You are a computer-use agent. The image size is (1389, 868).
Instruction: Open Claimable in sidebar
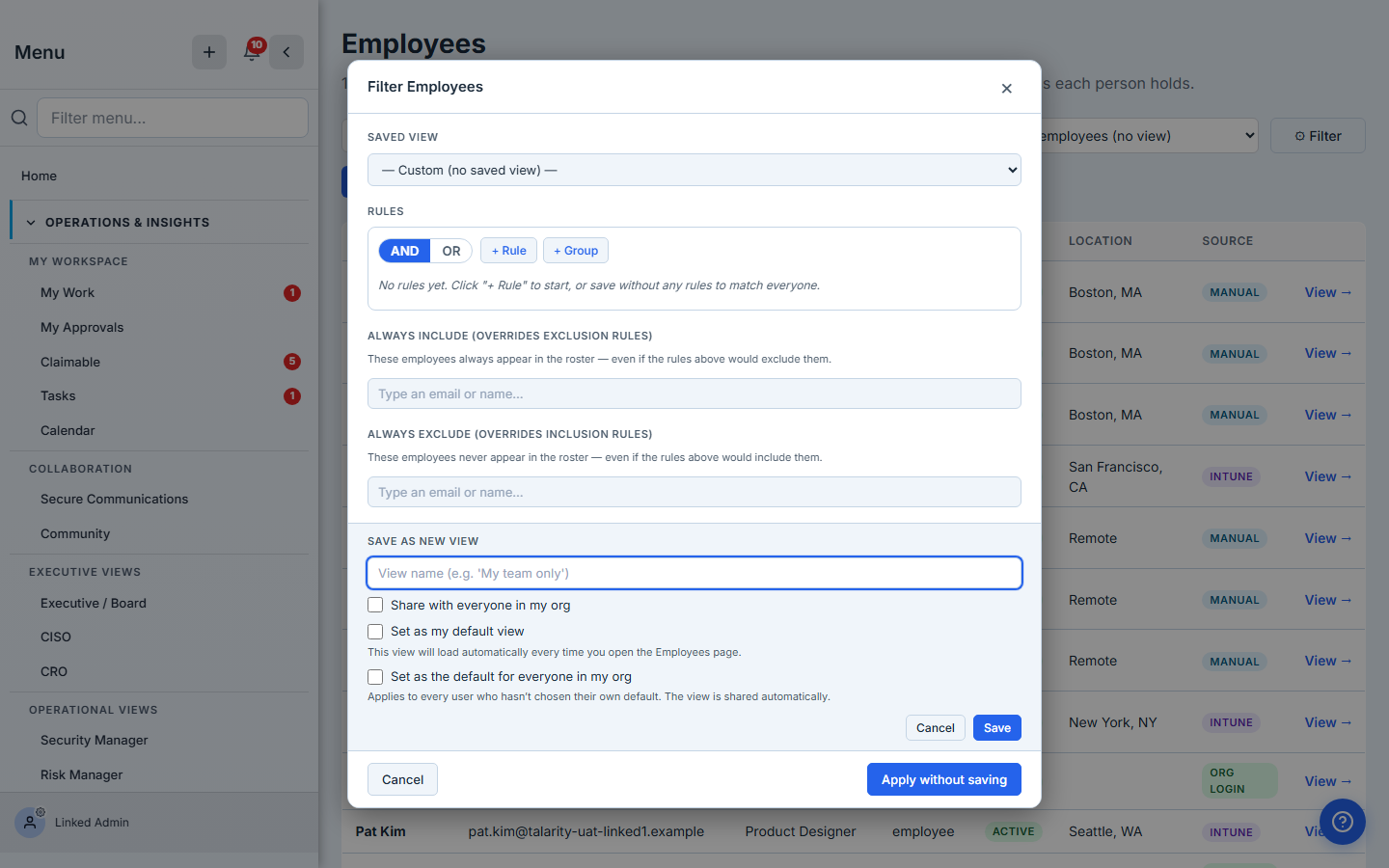[x=70, y=362]
